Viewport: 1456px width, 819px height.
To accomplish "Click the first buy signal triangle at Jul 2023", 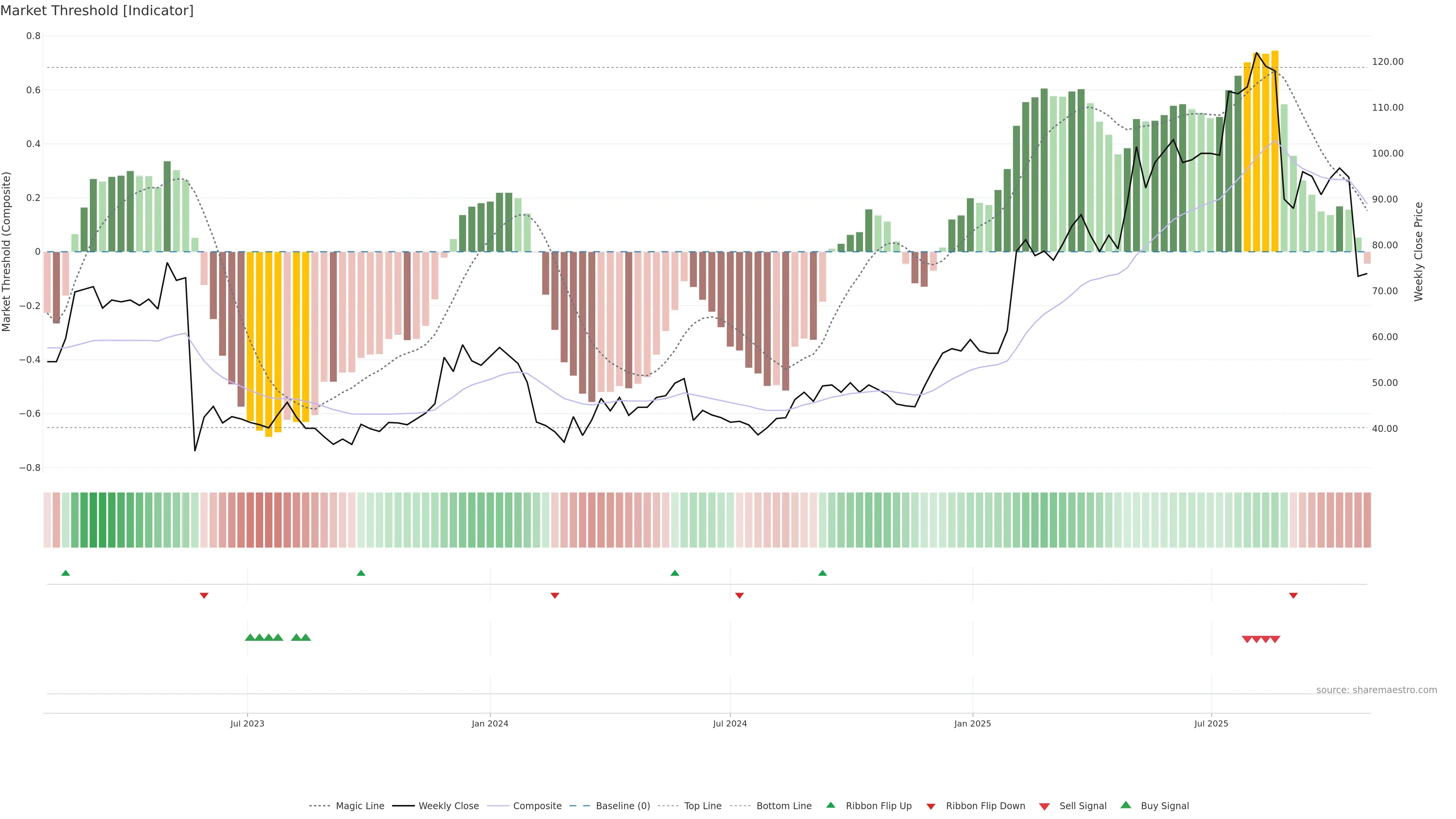I will [250, 637].
